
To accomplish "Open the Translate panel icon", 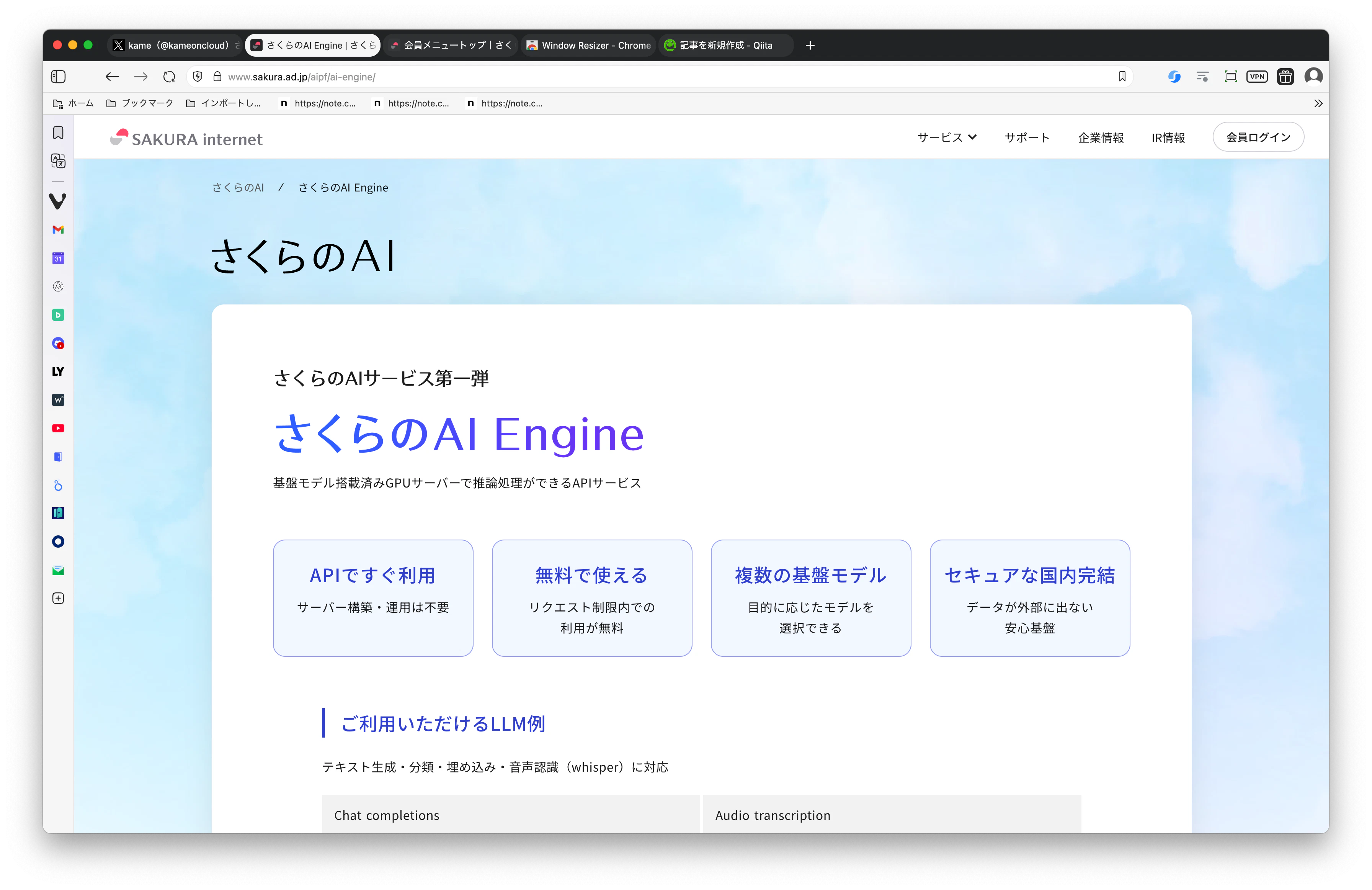I will pos(58,161).
